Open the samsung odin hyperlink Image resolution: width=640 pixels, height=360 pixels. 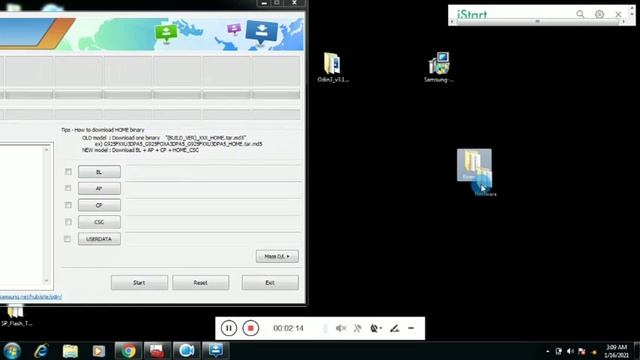[31, 297]
